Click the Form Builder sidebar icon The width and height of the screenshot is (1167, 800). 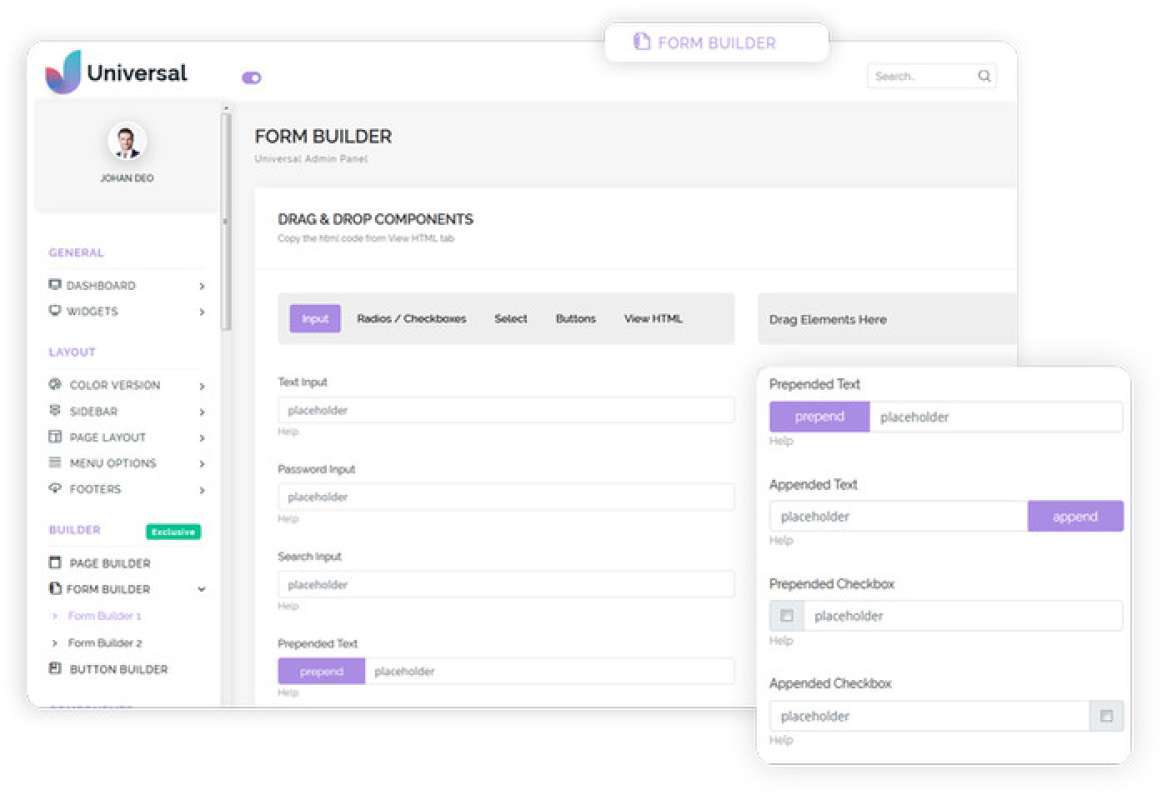[x=55, y=589]
